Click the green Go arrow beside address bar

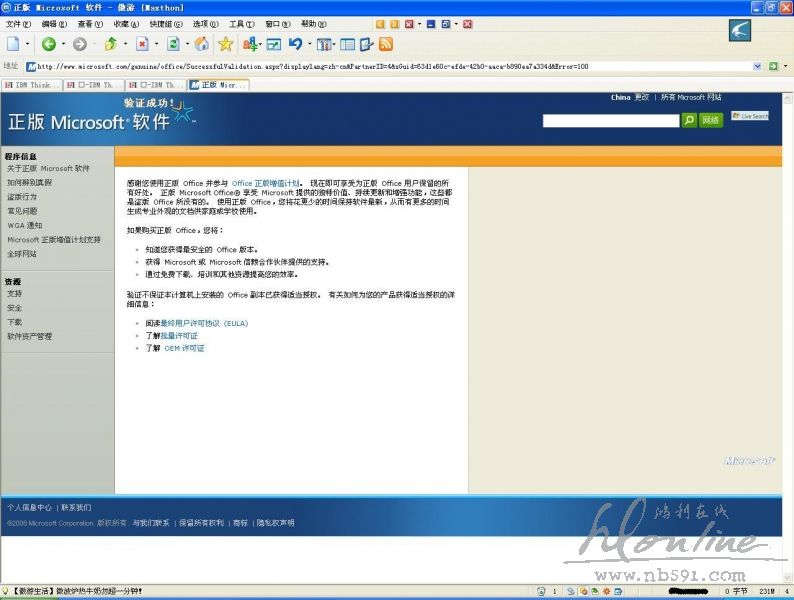[x=773, y=67]
